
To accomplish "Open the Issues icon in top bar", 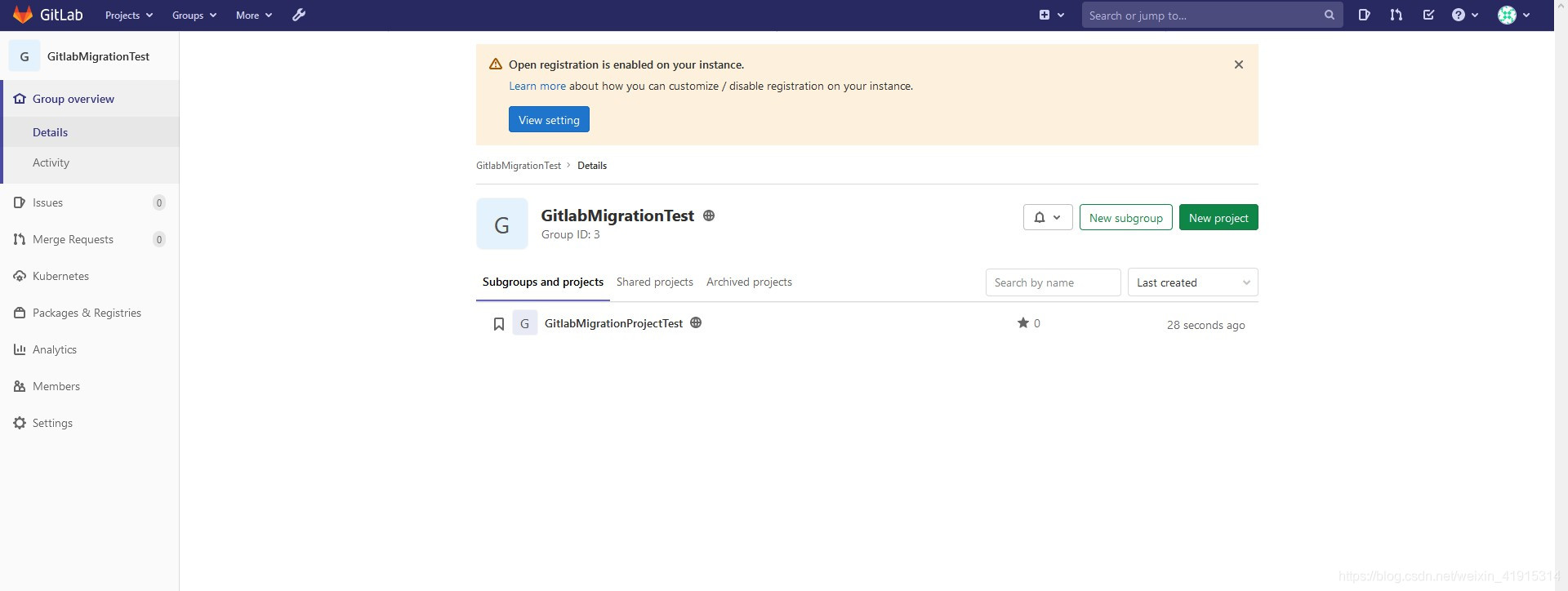I will tap(1364, 15).
